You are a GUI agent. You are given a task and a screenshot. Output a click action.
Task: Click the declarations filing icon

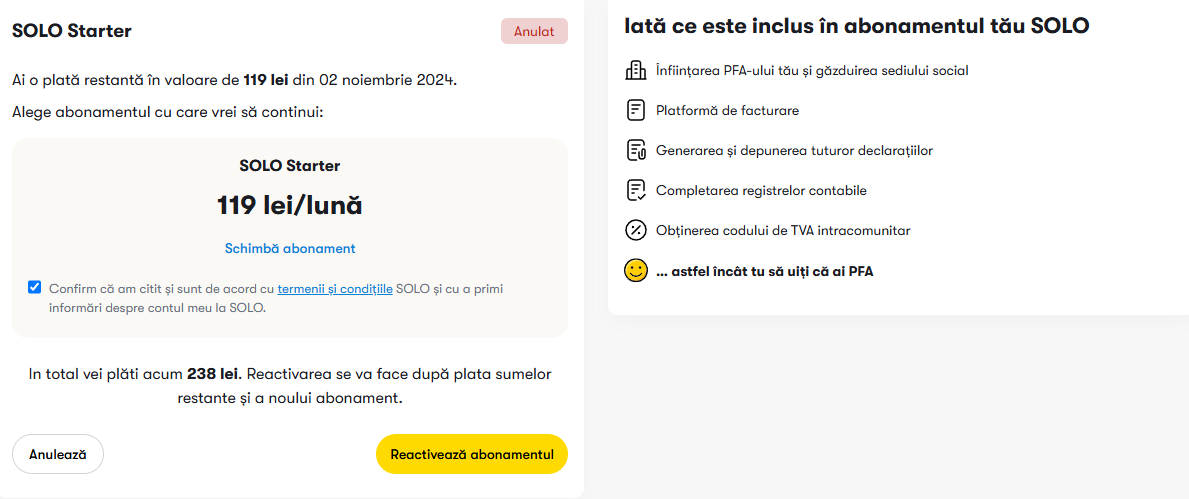point(635,150)
